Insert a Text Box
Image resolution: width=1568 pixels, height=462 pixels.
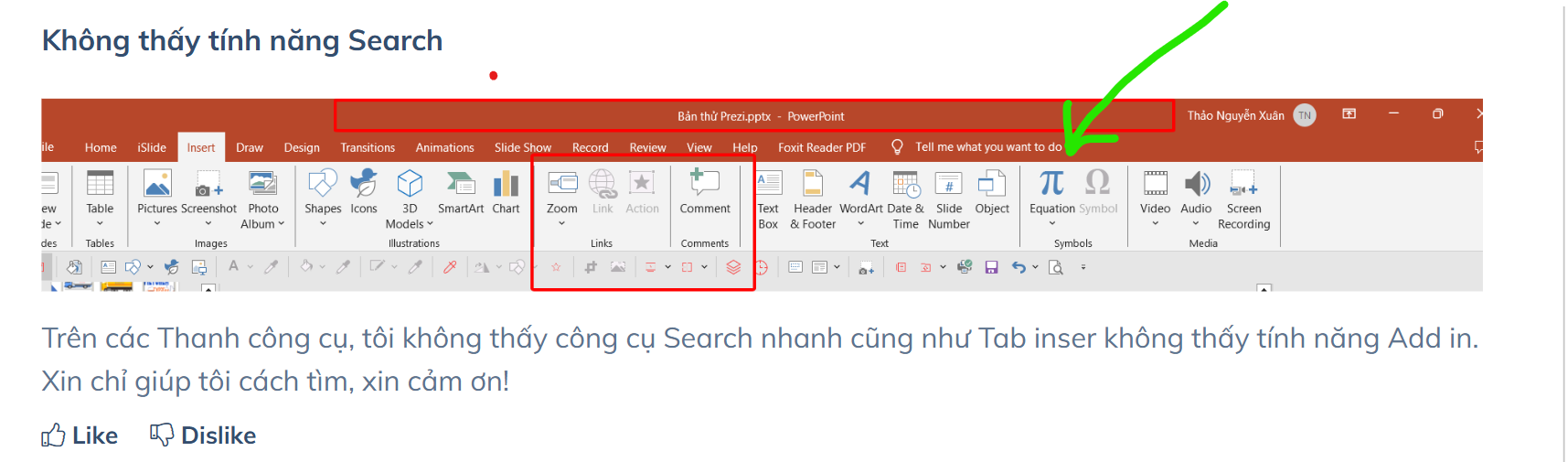[768, 199]
